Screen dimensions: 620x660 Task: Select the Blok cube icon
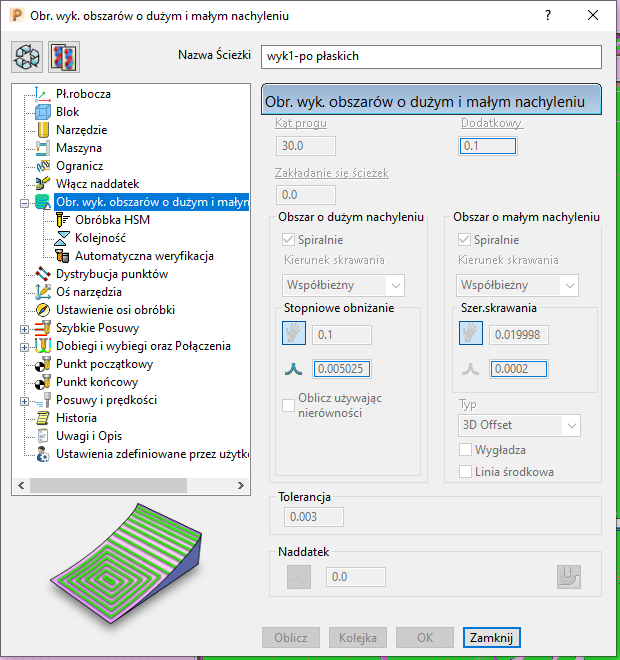click(43, 112)
